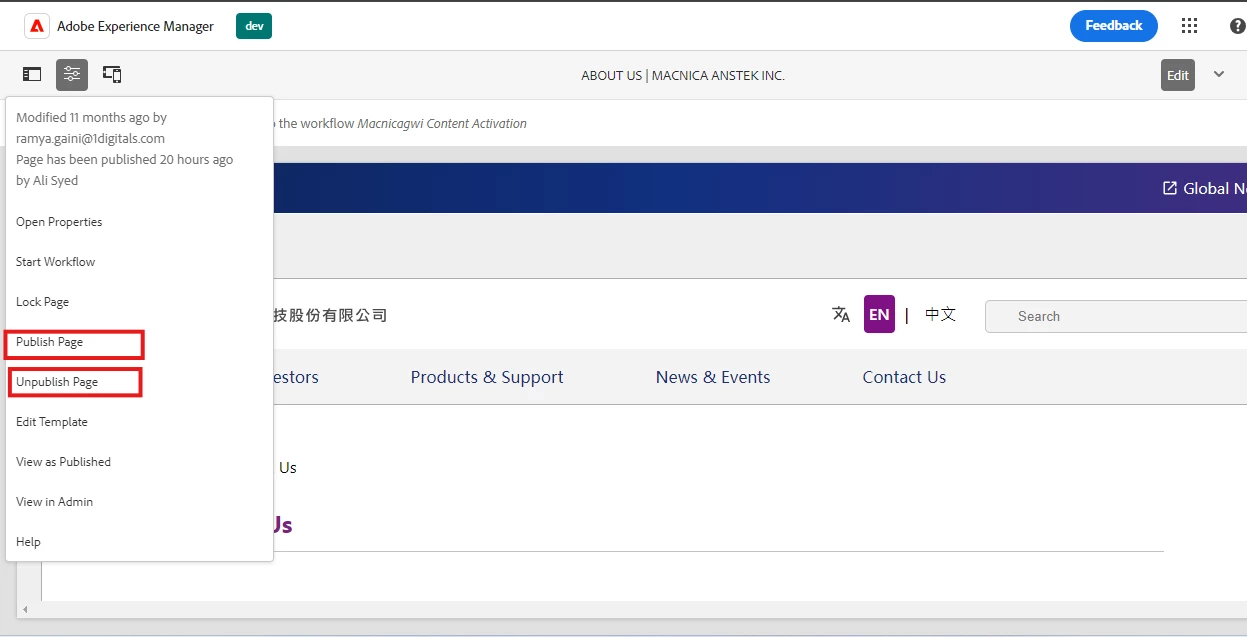Click the Feedback button

point(1114,26)
